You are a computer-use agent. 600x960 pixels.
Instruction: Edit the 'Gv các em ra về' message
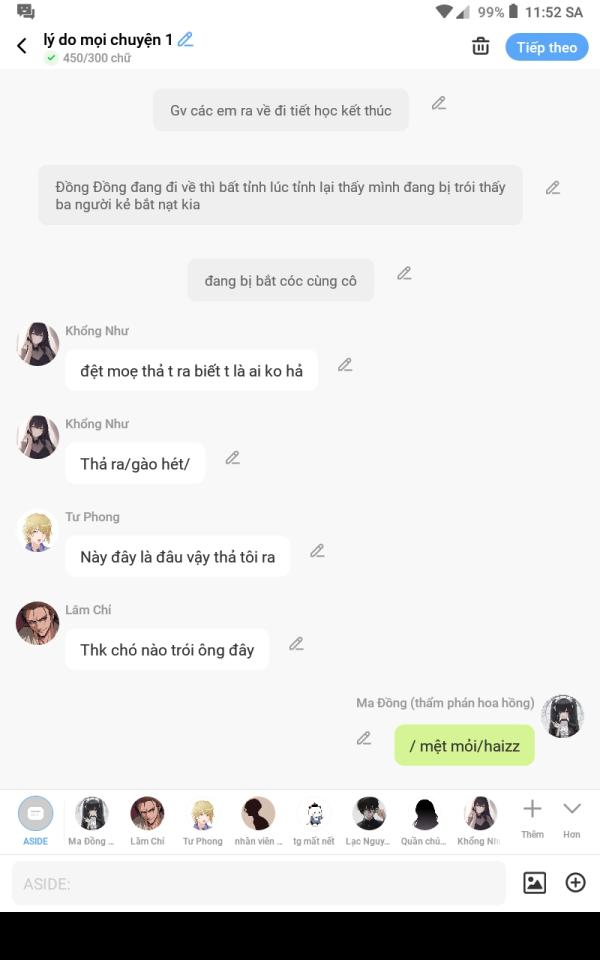point(439,103)
